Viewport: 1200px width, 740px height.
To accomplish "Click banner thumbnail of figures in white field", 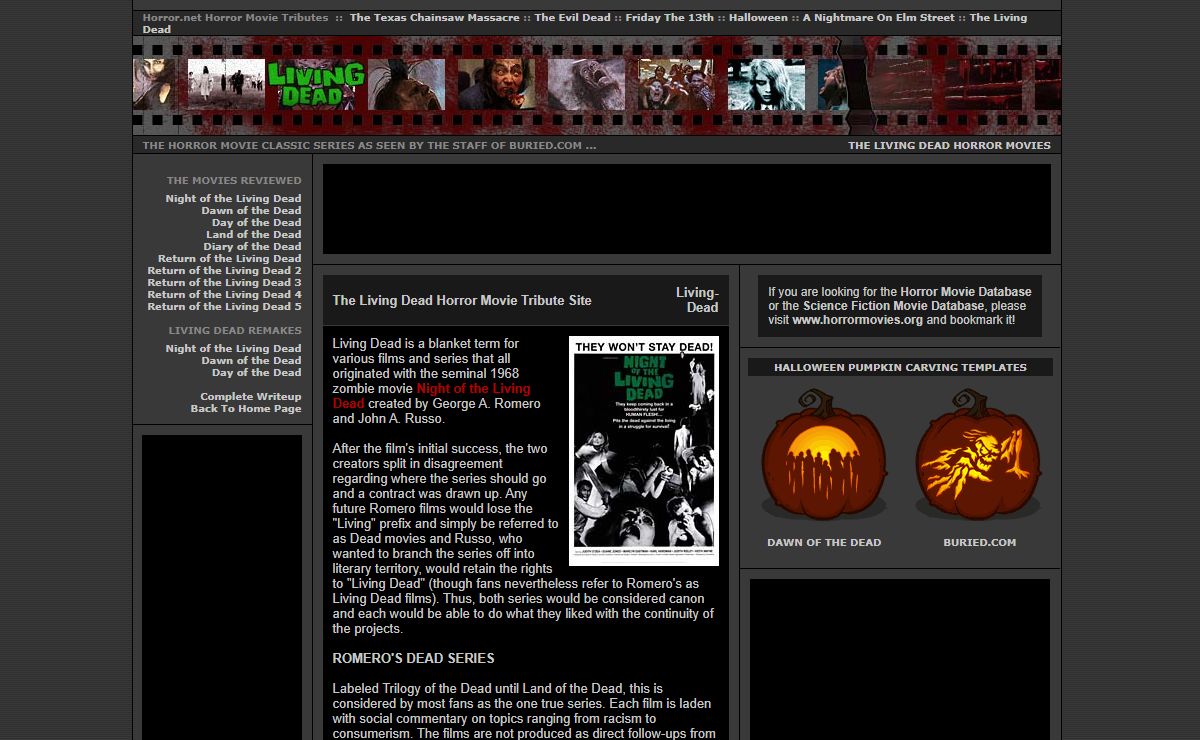I will click(x=226, y=84).
